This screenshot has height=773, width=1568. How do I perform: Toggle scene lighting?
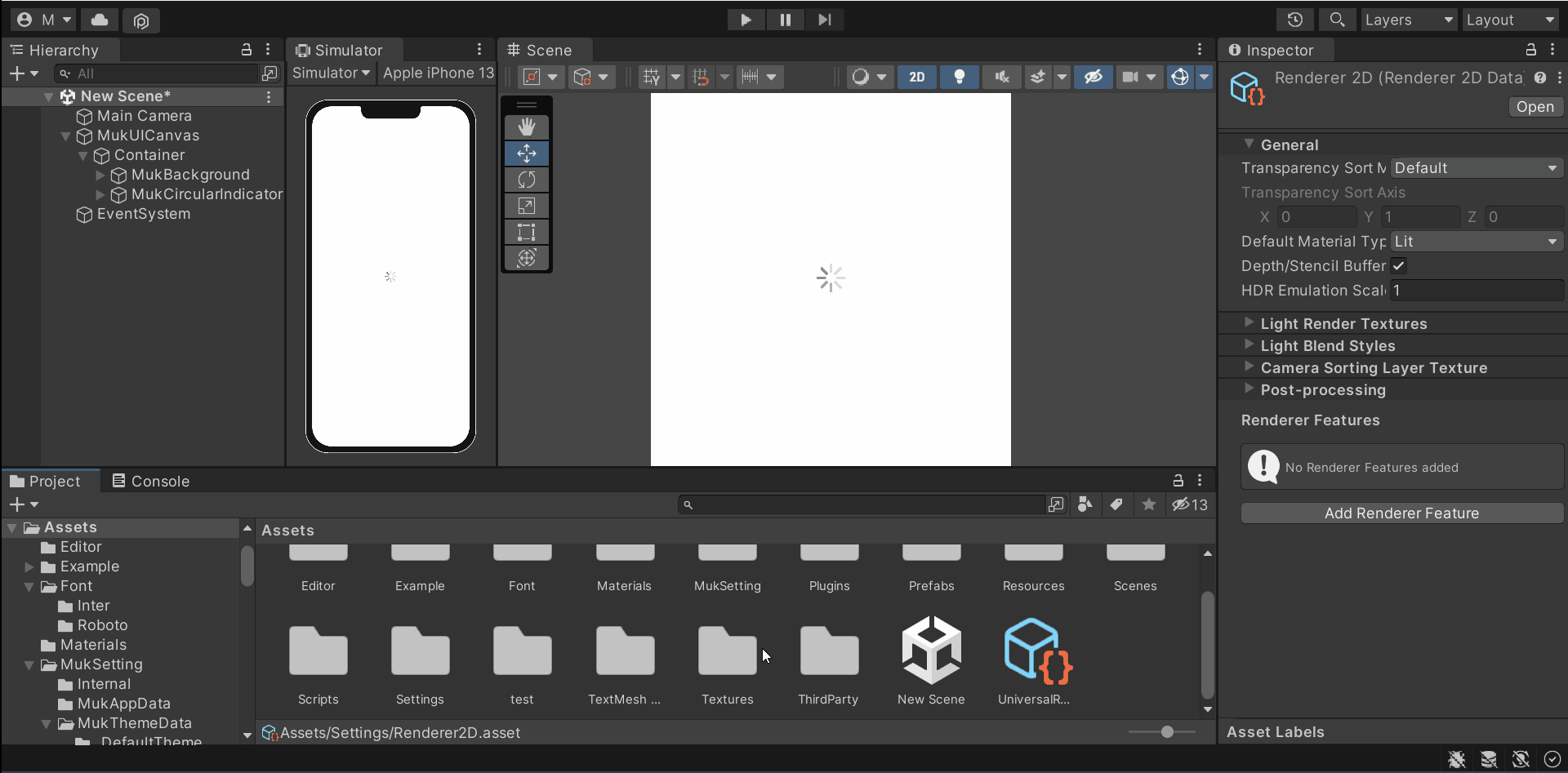click(x=960, y=77)
